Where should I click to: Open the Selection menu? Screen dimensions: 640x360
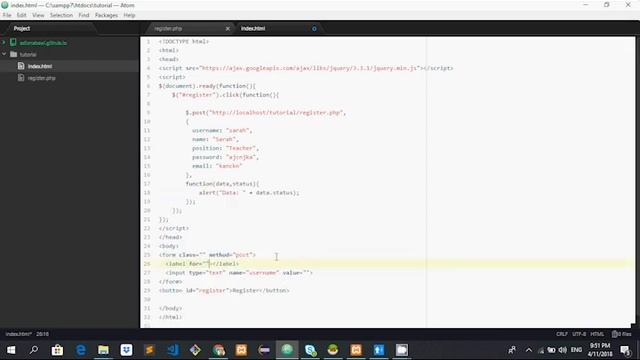(x=61, y=15)
